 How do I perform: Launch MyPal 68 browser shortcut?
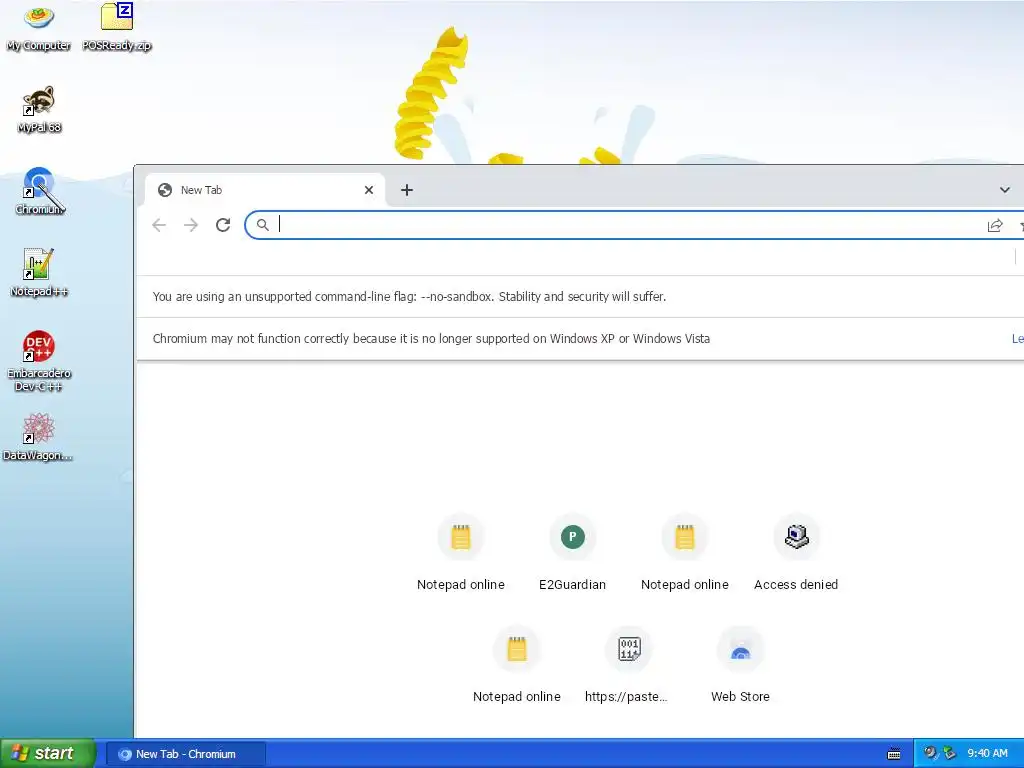click(39, 109)
